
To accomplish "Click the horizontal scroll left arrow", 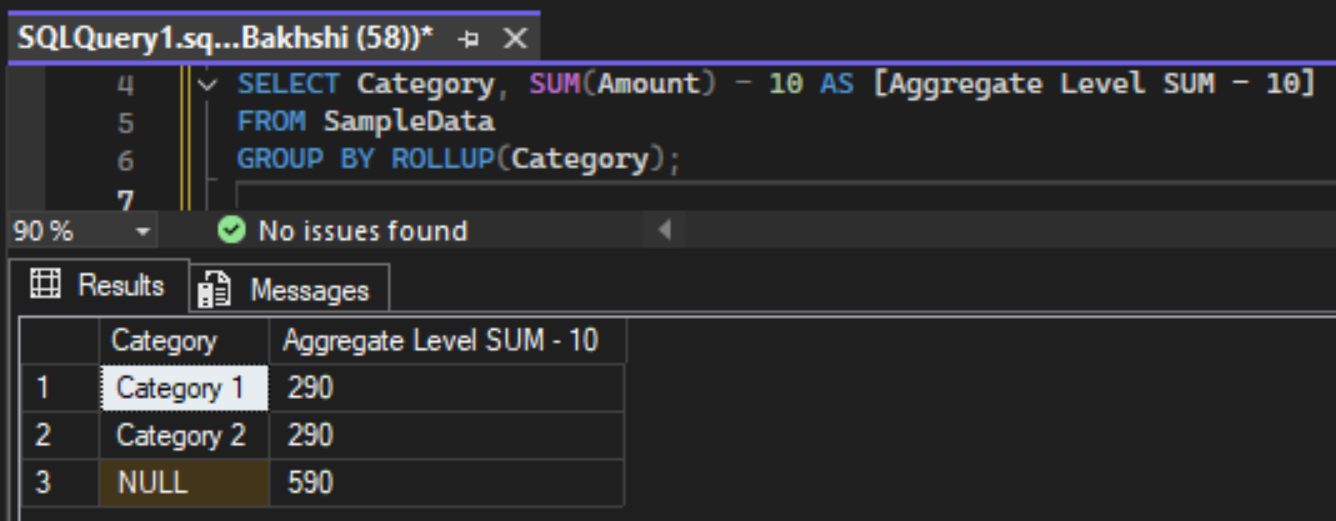I will [x=663, y=231].
